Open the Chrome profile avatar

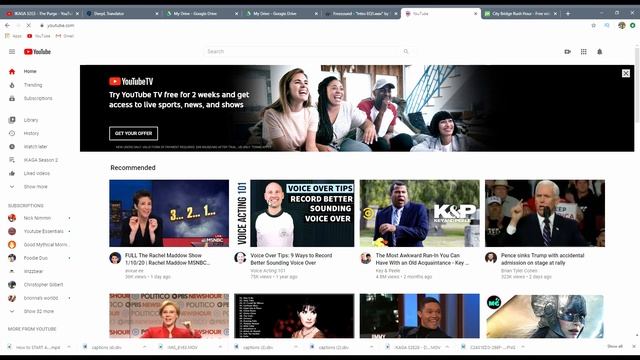[622, 25]
